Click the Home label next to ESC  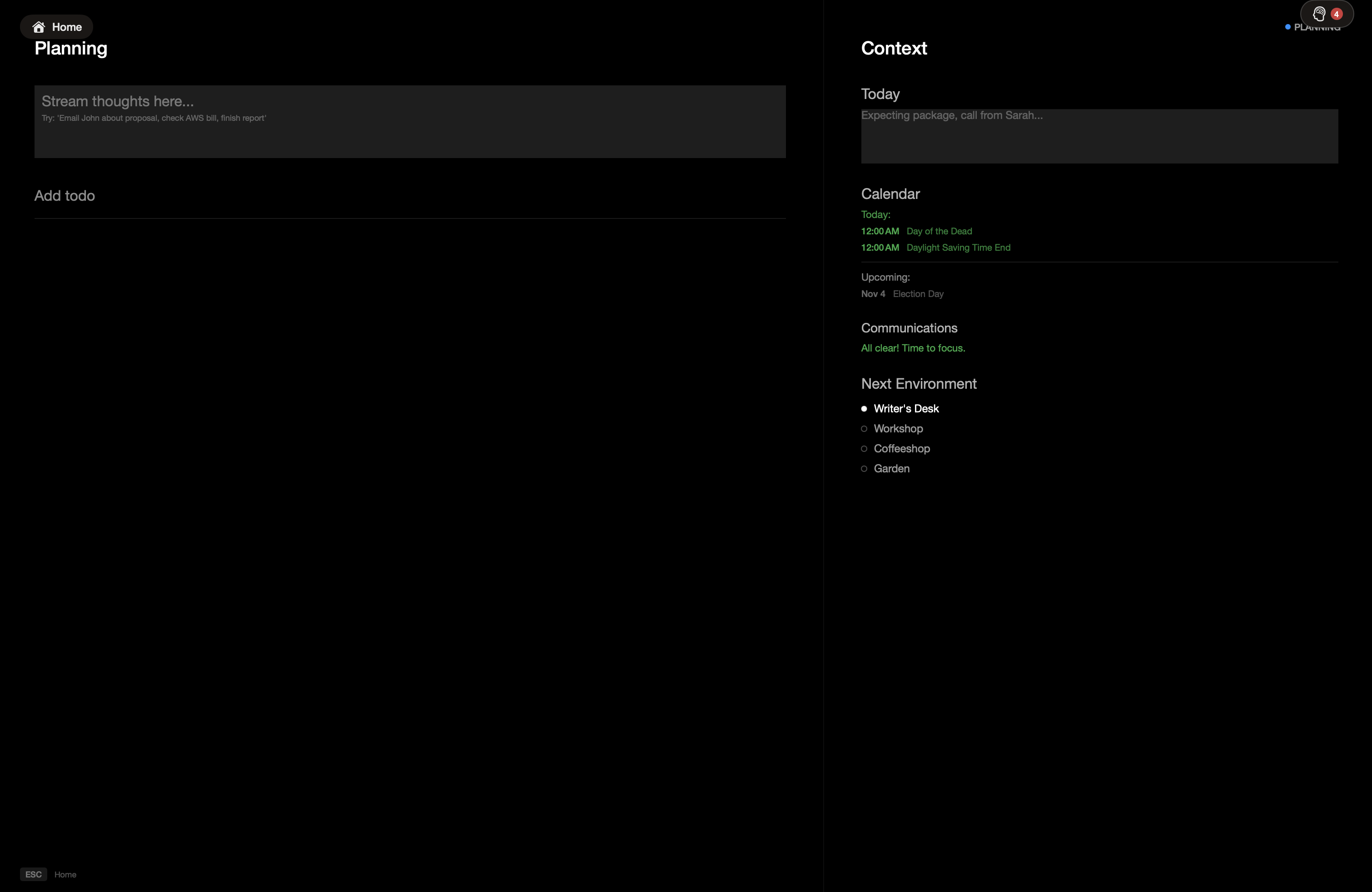pos(65,874)
